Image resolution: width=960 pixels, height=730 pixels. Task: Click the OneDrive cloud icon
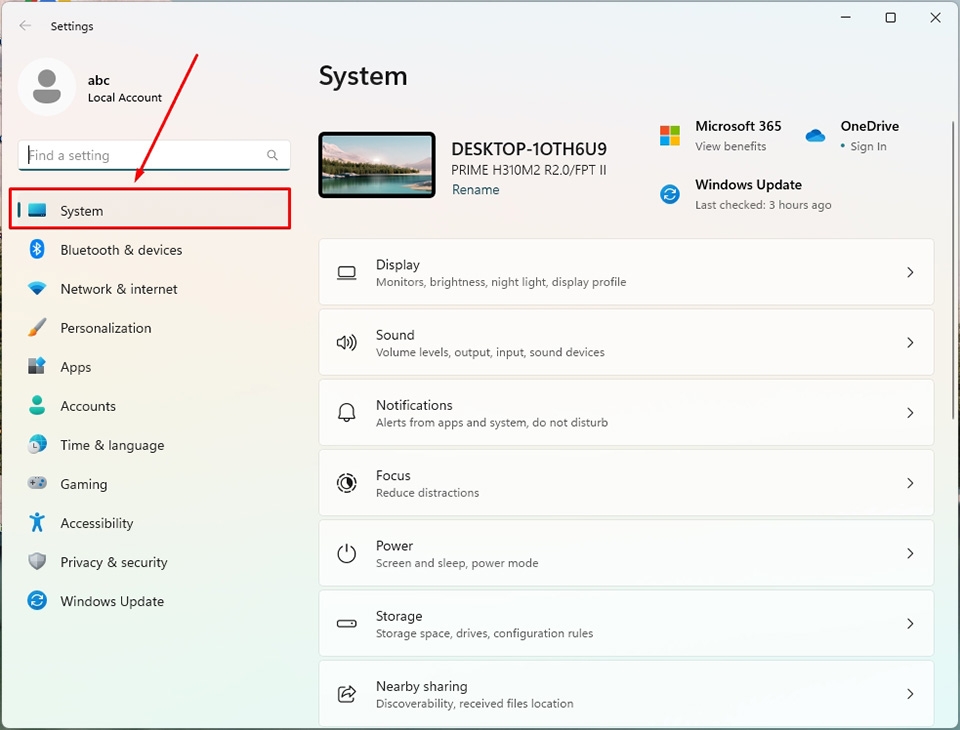816,135
